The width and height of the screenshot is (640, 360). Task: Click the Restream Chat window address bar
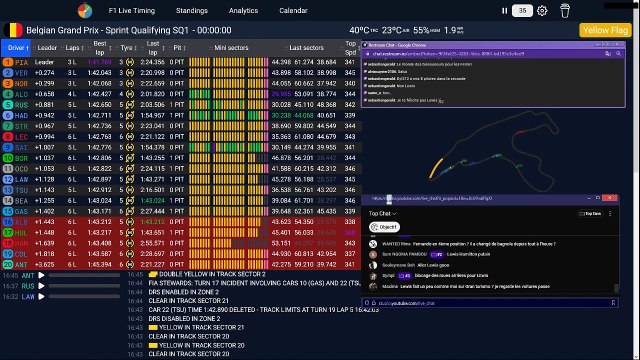[x=486, y=53]
